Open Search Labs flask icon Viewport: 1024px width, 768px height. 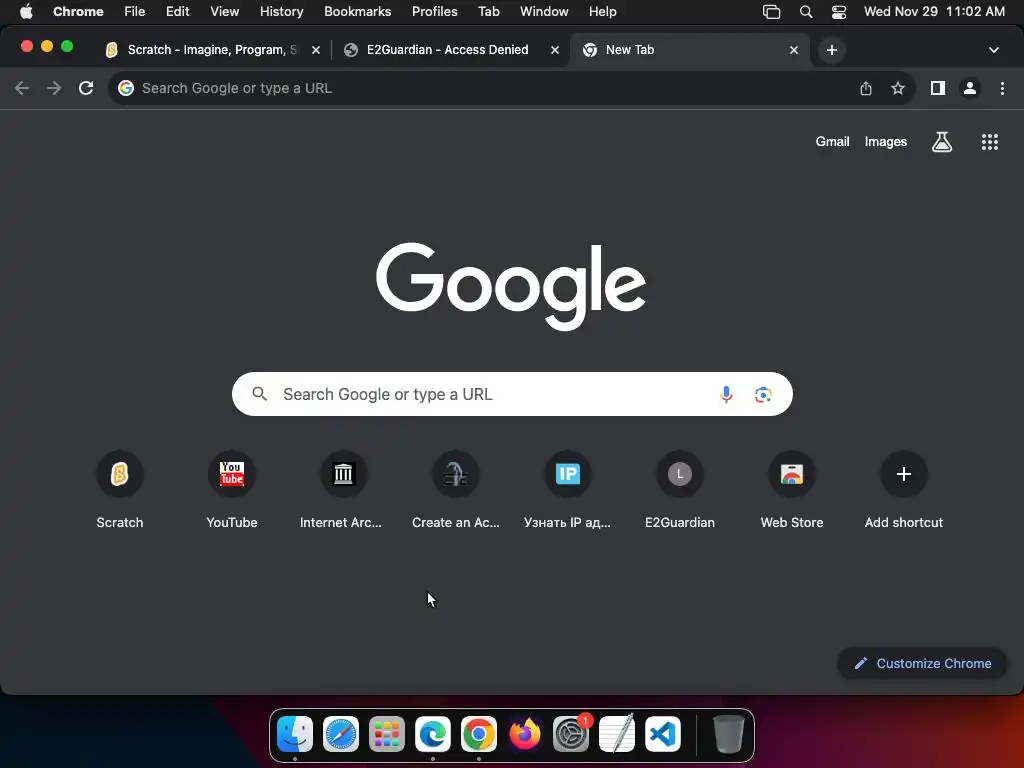click(942, 142)
